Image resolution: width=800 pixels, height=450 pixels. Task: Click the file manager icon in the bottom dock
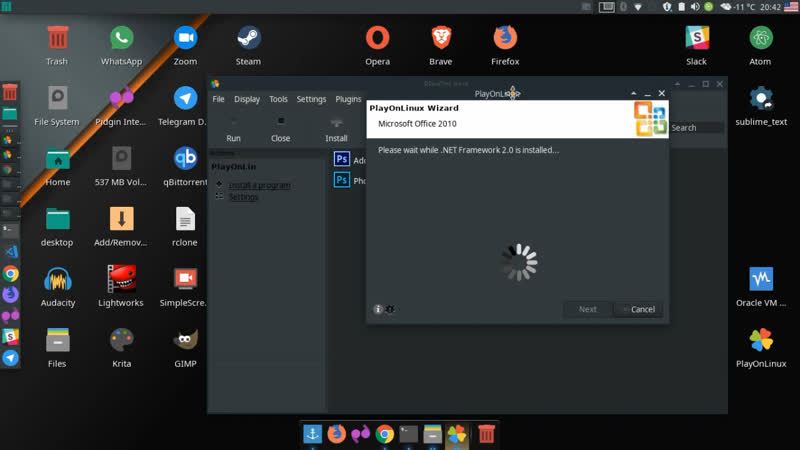(x=433, y=434)
